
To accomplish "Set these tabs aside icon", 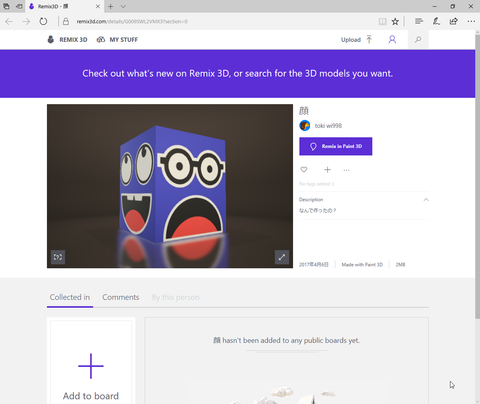I will 19,6.
